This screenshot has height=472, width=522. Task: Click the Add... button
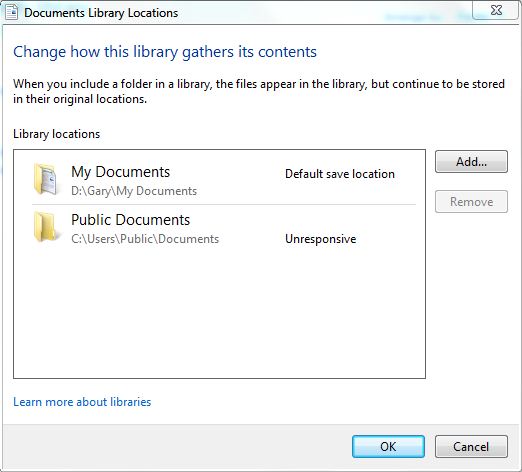pyautogui.click(x=471, y=162)
